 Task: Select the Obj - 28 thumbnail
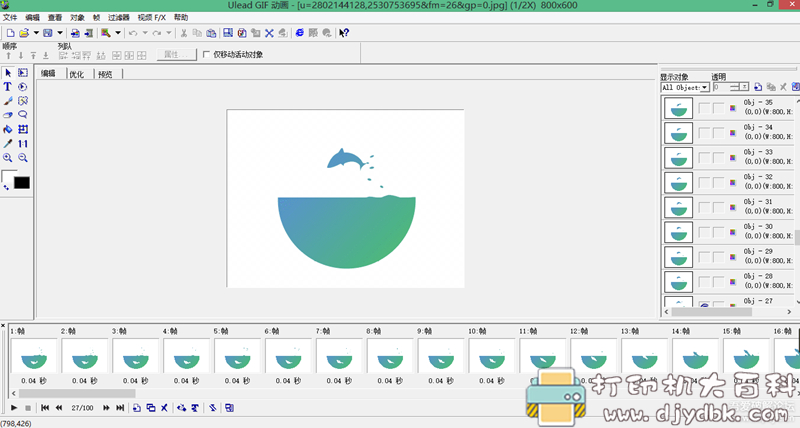tap(678, 282)
